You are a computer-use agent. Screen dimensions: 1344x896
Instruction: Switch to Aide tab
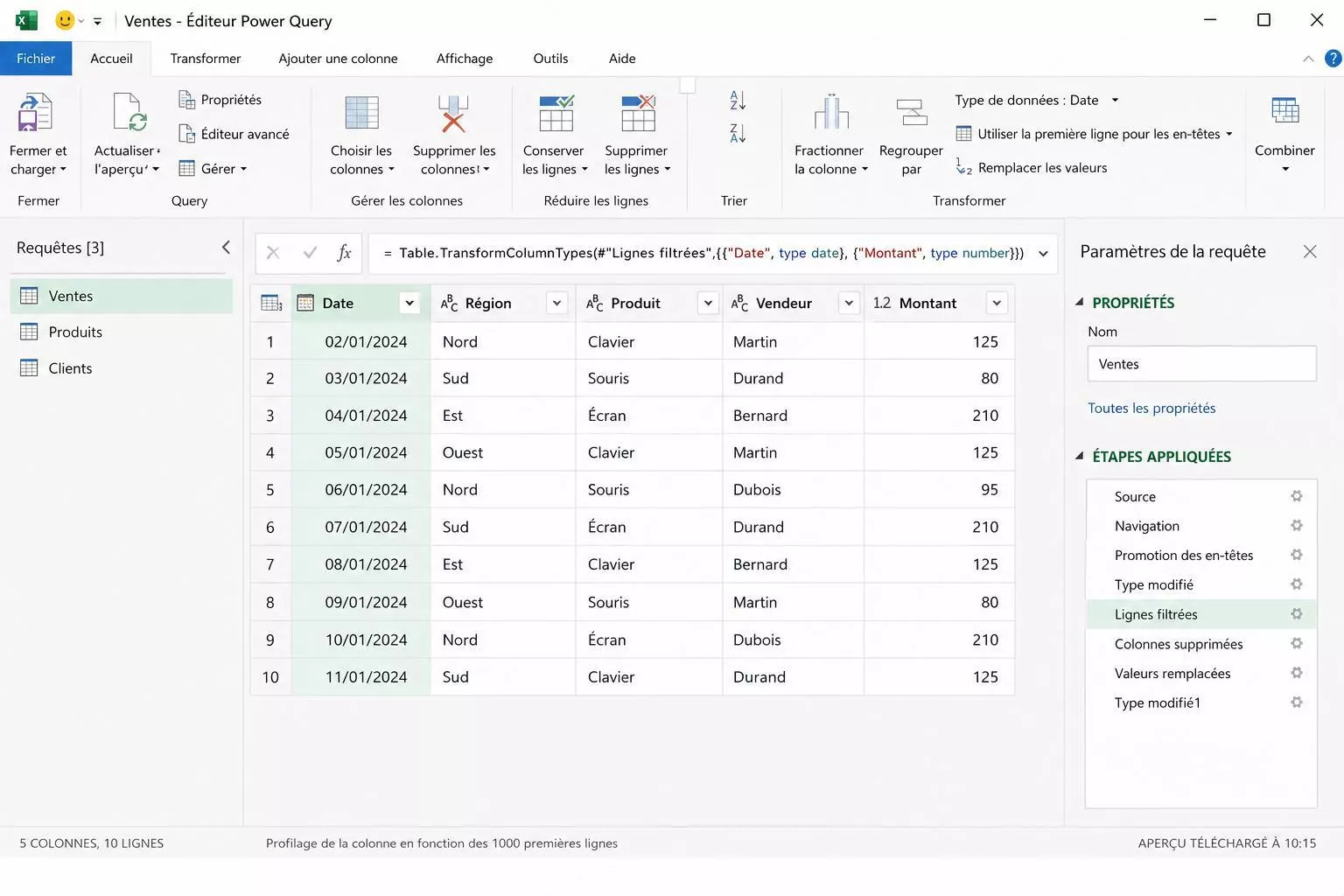pyautogui.click(x=622, y=59)
